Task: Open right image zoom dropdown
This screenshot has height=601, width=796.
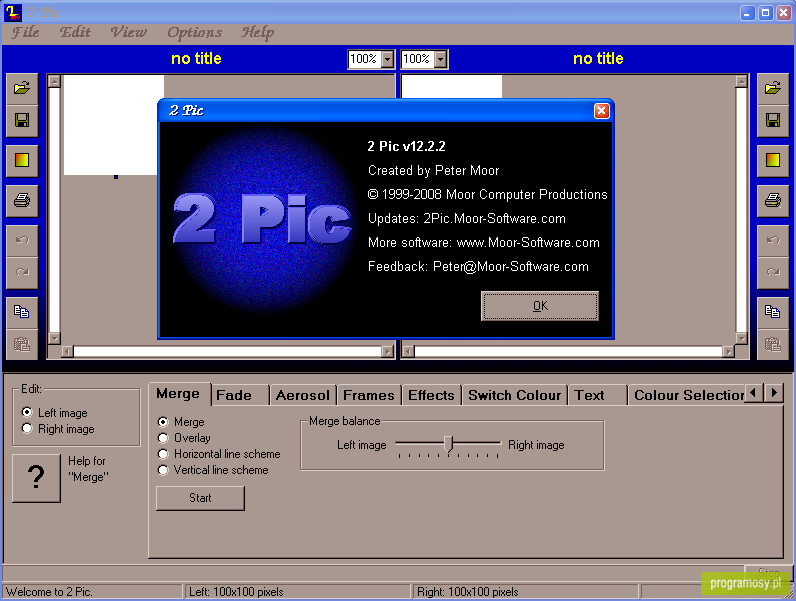Action: (440, 59)
